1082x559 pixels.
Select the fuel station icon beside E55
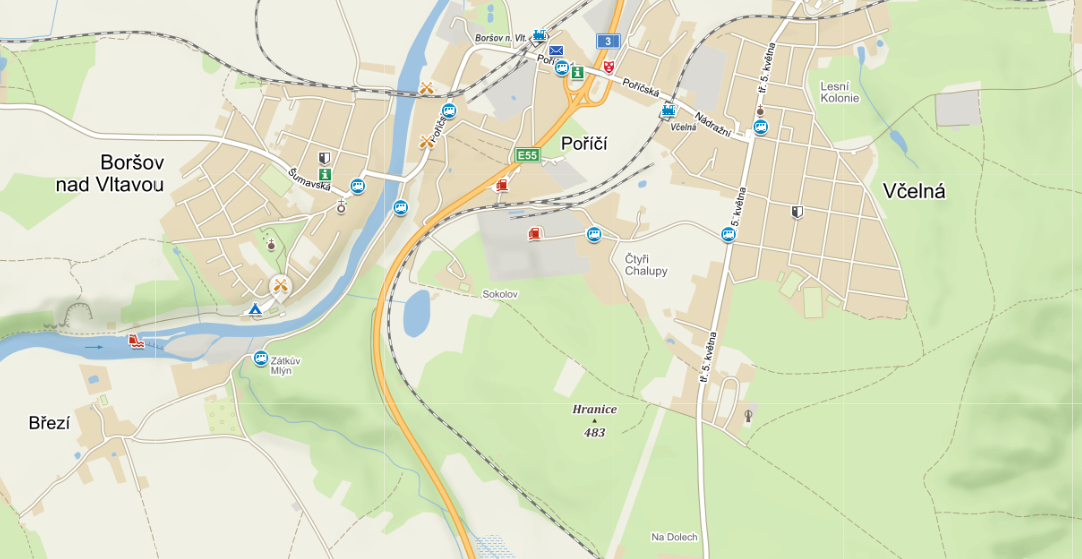tap(502, 185)
